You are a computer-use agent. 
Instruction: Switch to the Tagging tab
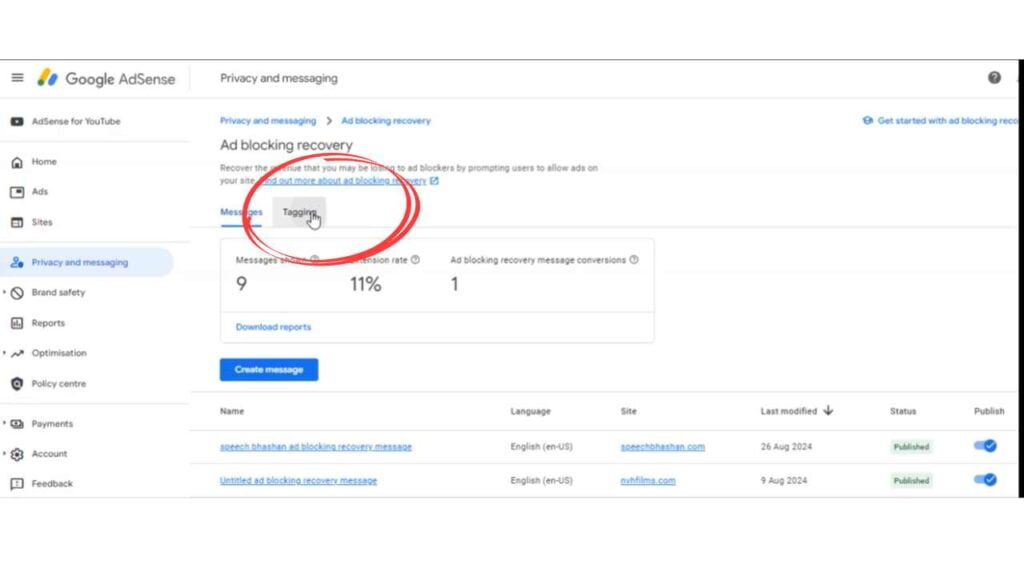click(299, 212)
